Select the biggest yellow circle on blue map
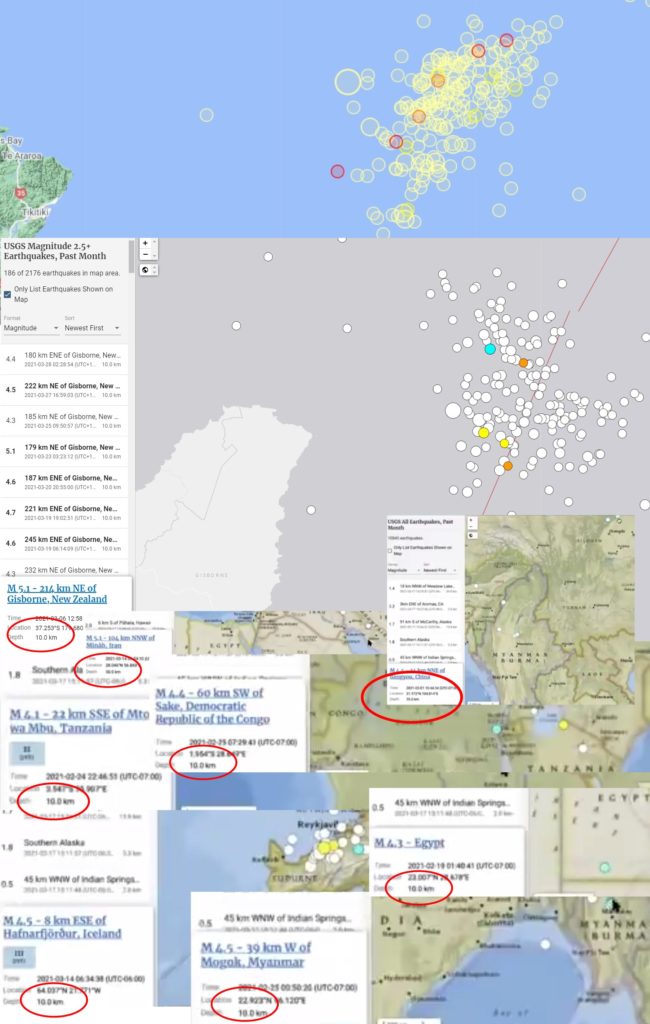This screenshot has height=1024, width=650. point(348,82)
